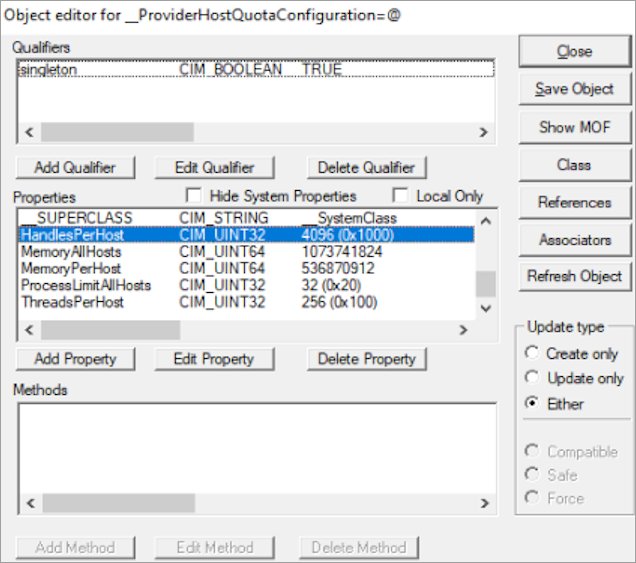Select the Either radio button

pos(532,403)
